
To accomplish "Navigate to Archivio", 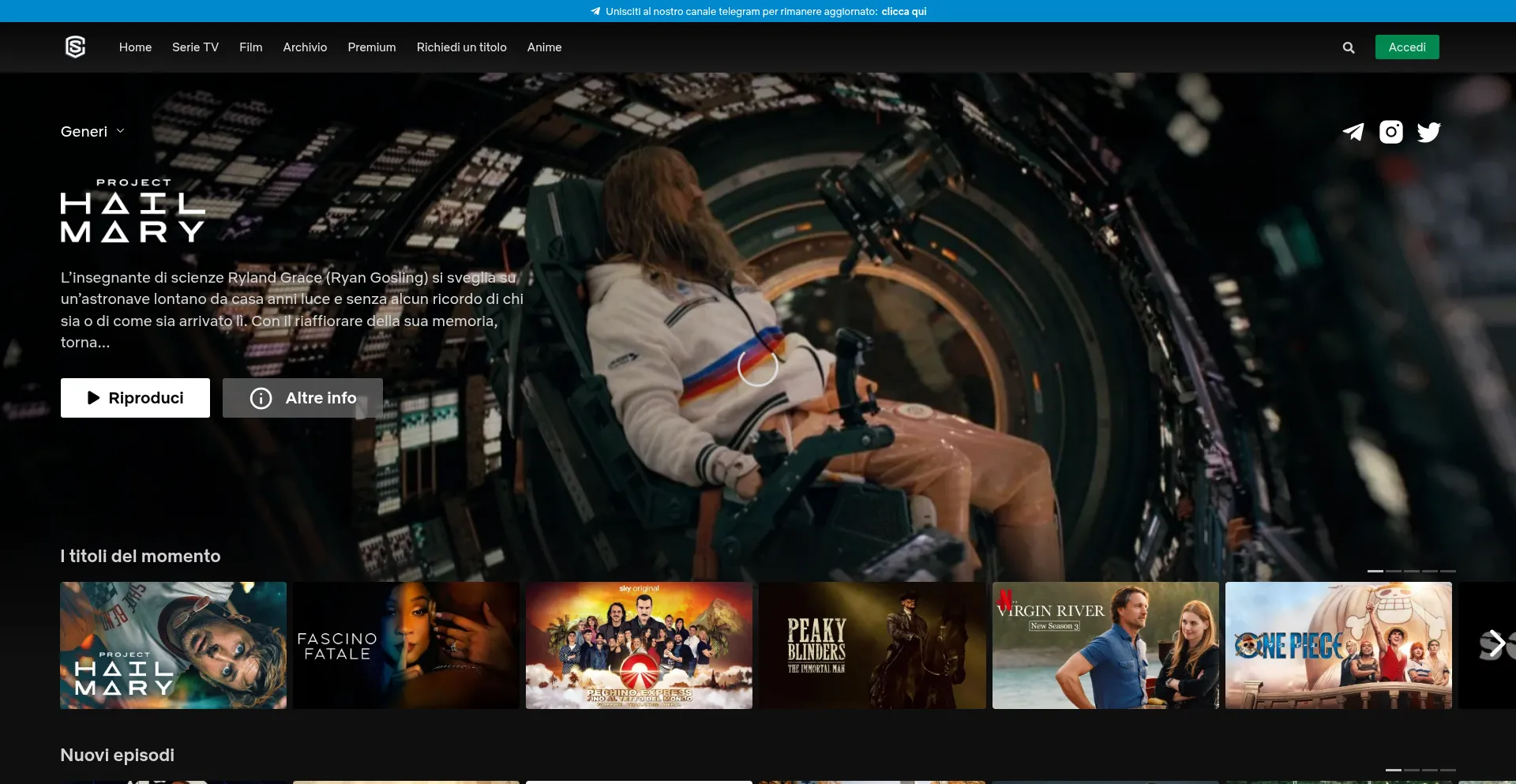I will click(305, 47).
